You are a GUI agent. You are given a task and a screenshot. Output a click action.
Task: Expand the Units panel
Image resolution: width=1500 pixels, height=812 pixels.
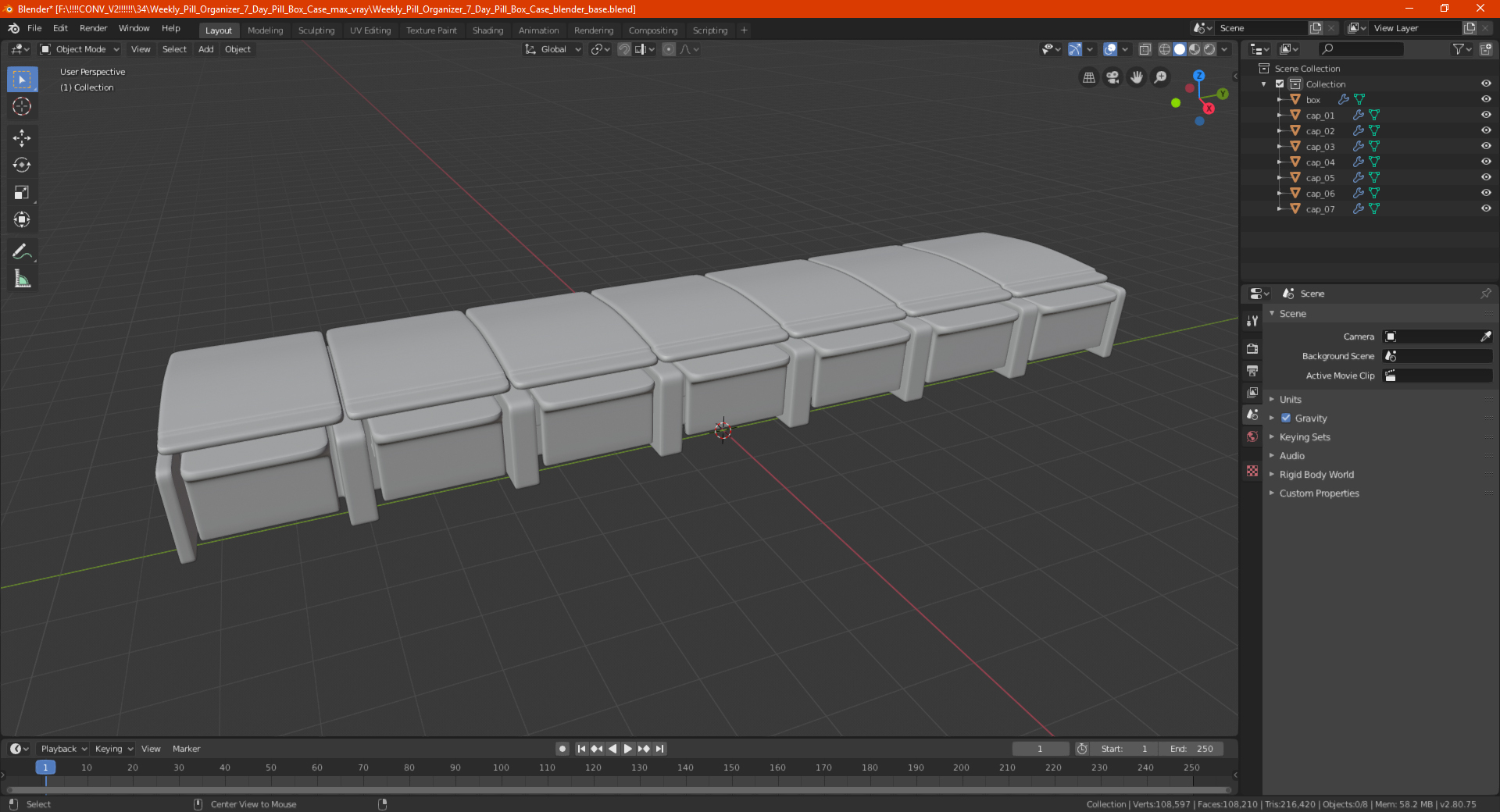point(1290,399)
